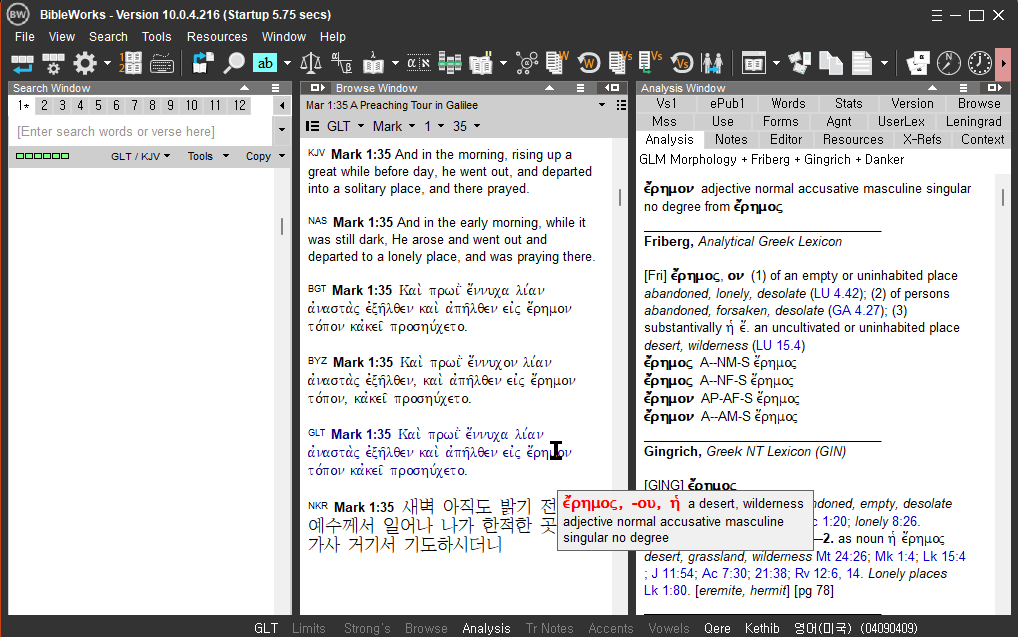The image size is (1018, 637).
Task: Open the verse 35 selector dropdown
Action: 466,126
